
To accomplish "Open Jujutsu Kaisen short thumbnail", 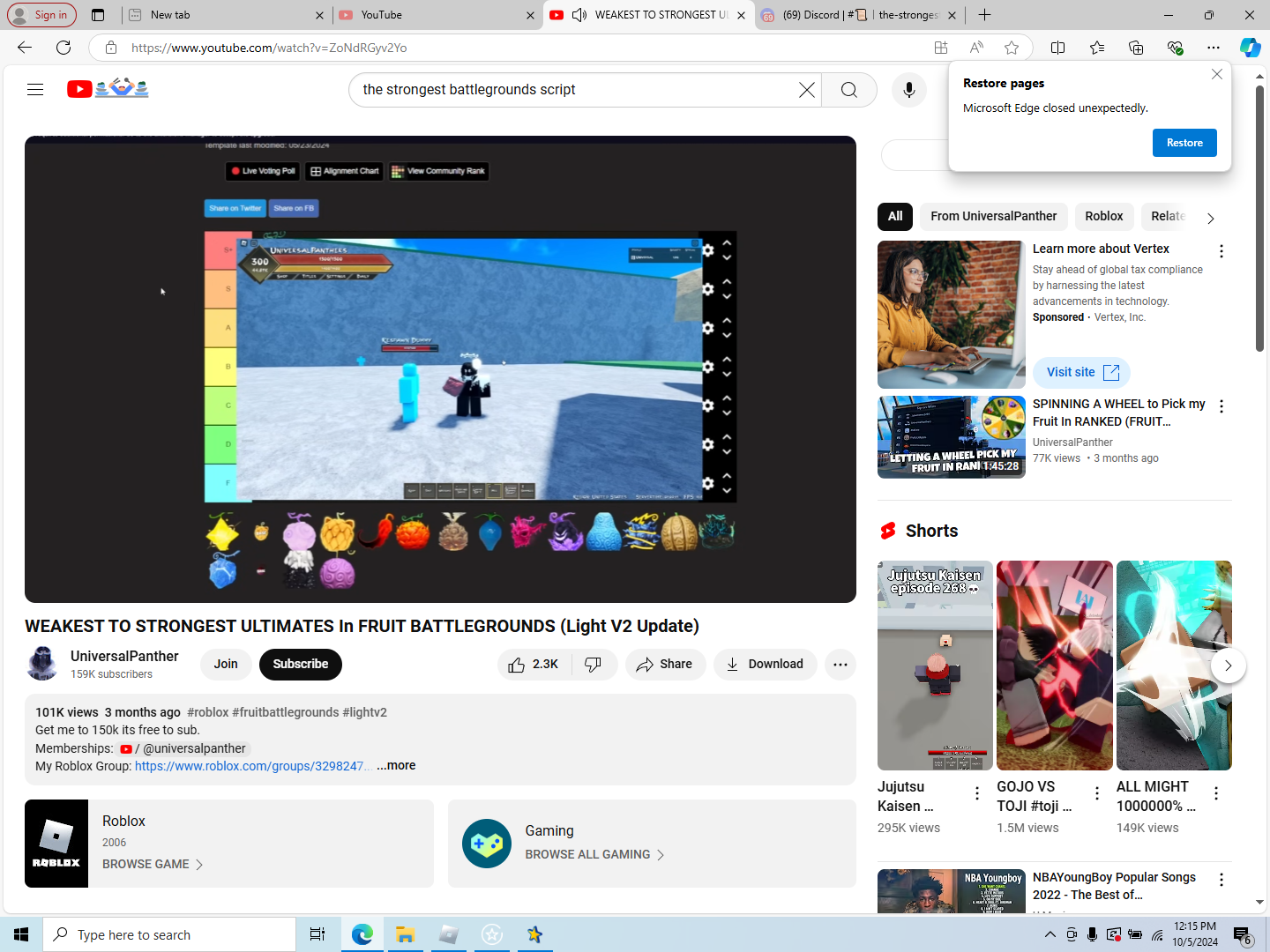I will pyautogui.click(x=935, y=666).
